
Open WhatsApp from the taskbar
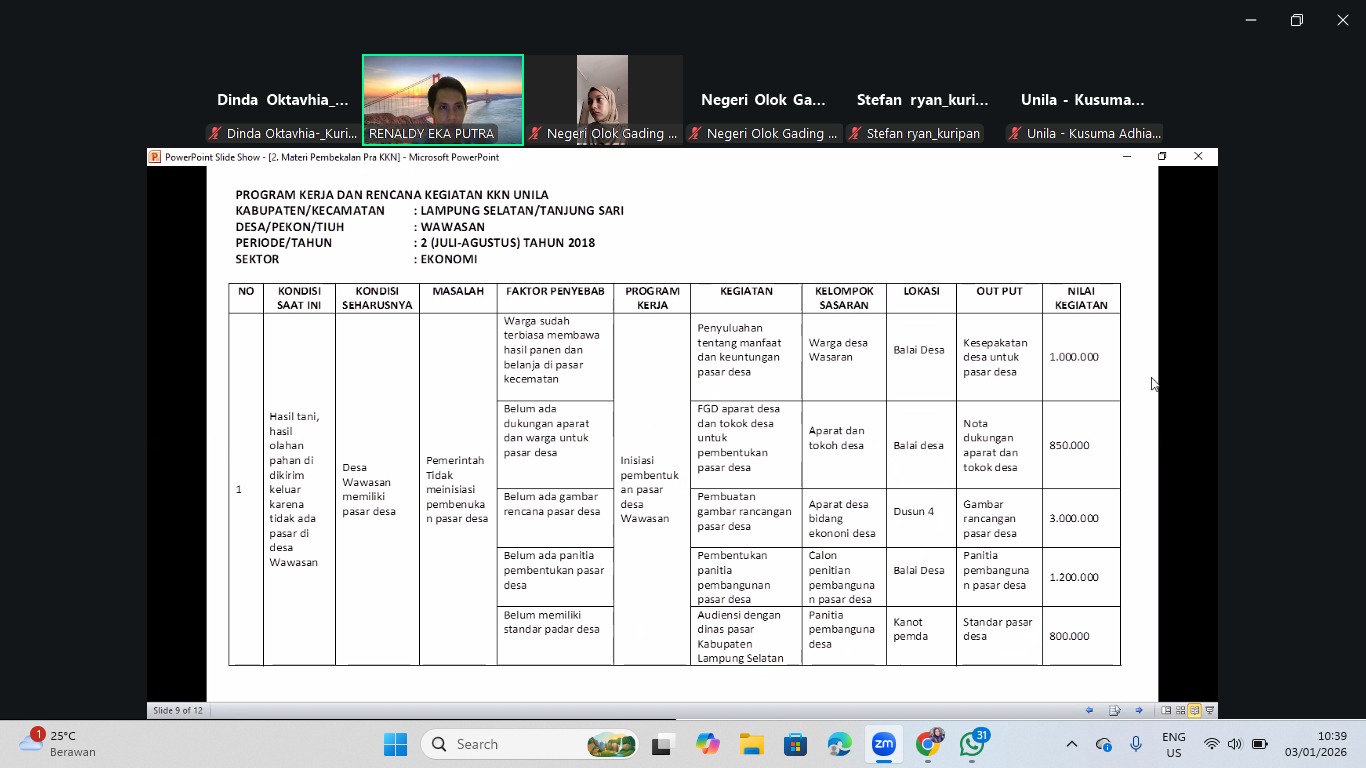coord(972,744)
